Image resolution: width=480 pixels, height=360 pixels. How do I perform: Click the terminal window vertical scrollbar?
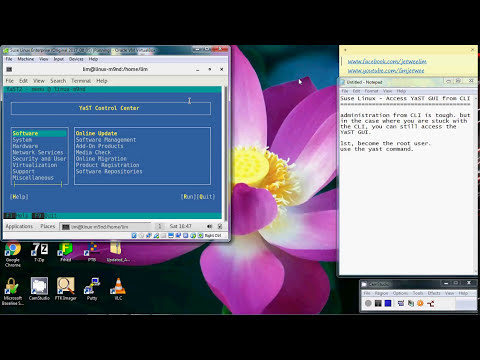(x=225, y=153)
